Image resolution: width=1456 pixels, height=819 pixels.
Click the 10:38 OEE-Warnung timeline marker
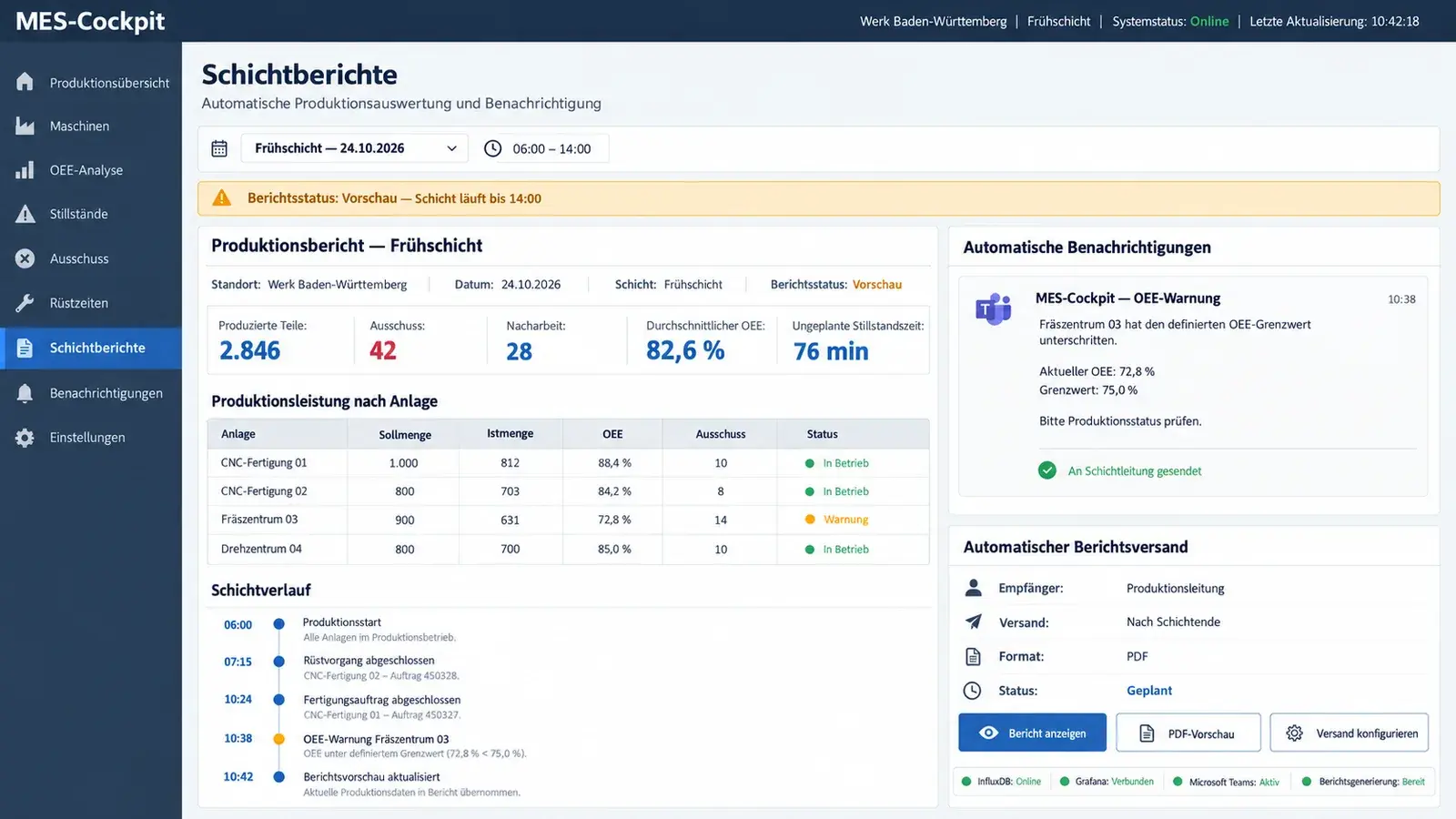[279, 739]
